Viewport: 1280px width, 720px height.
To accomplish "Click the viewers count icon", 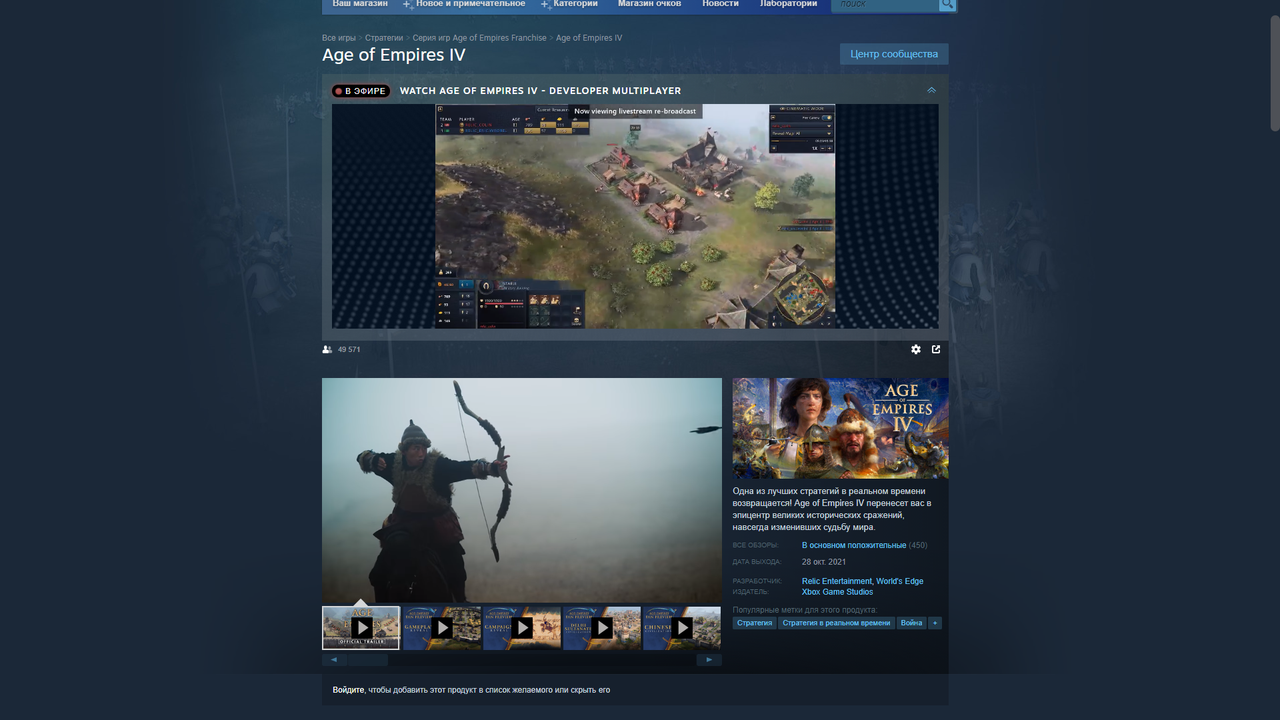I will coord(327,349).
